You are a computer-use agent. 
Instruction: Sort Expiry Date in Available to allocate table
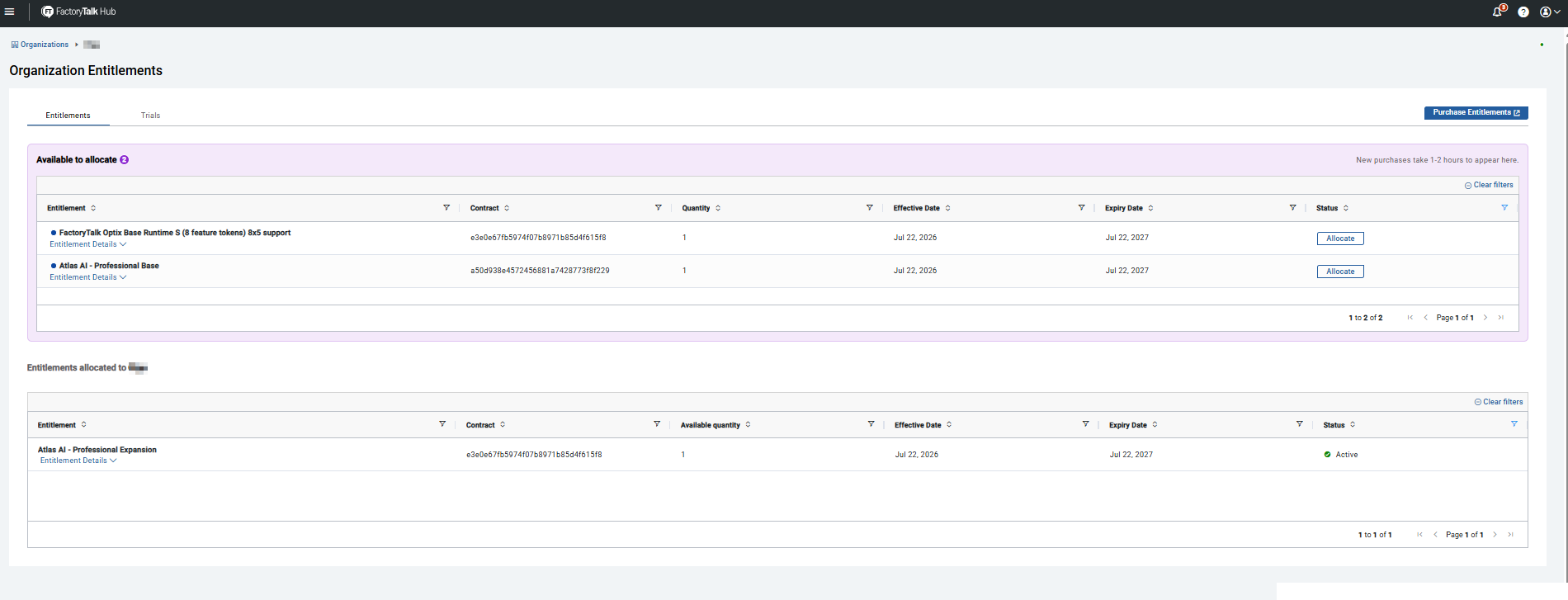coord(1150,208)
